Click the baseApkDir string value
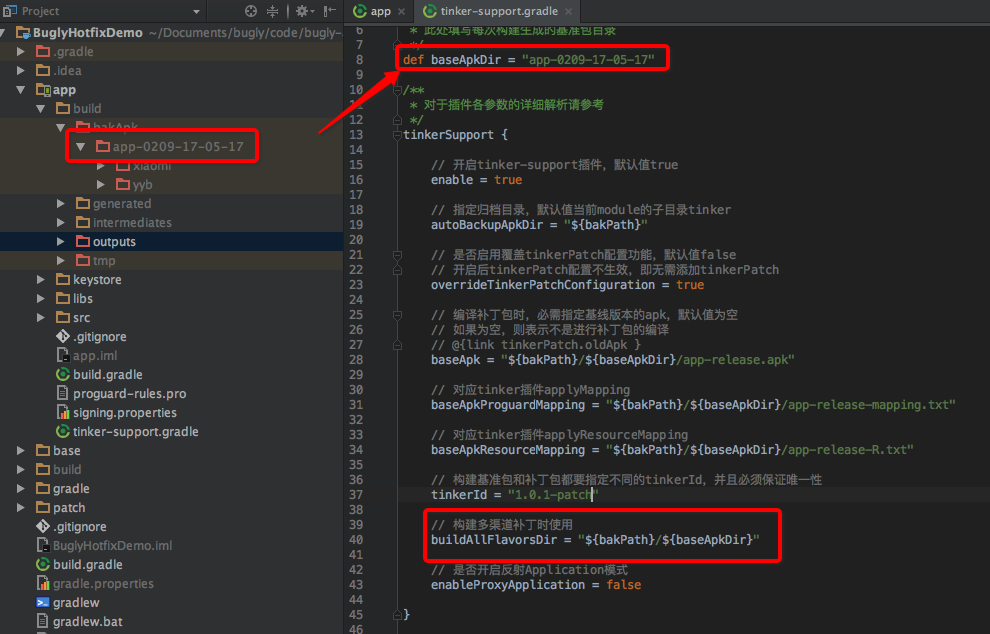This screenshot has height=634, width=990. pyautogui.click(x=588, y=59)
